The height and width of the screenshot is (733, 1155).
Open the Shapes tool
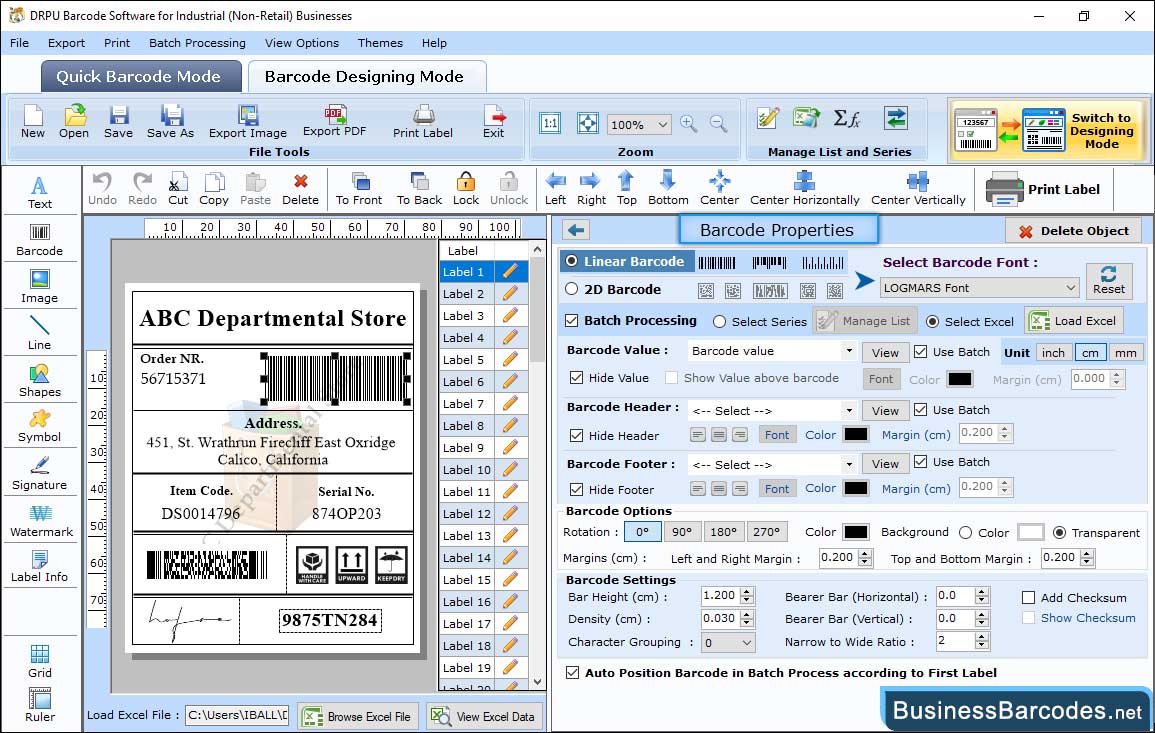(x=40, y=381)
